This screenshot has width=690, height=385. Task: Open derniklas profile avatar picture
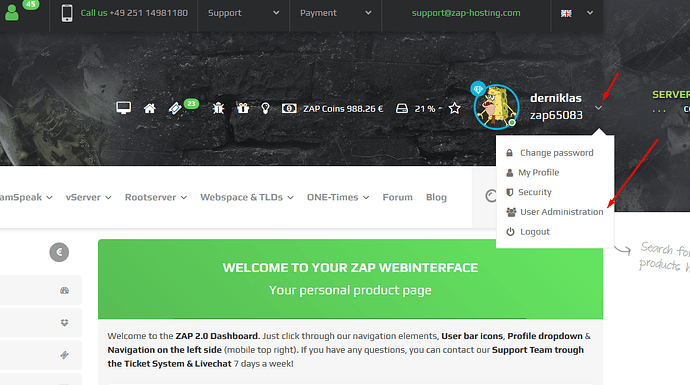pyautogui.click(x=497, y=107)
